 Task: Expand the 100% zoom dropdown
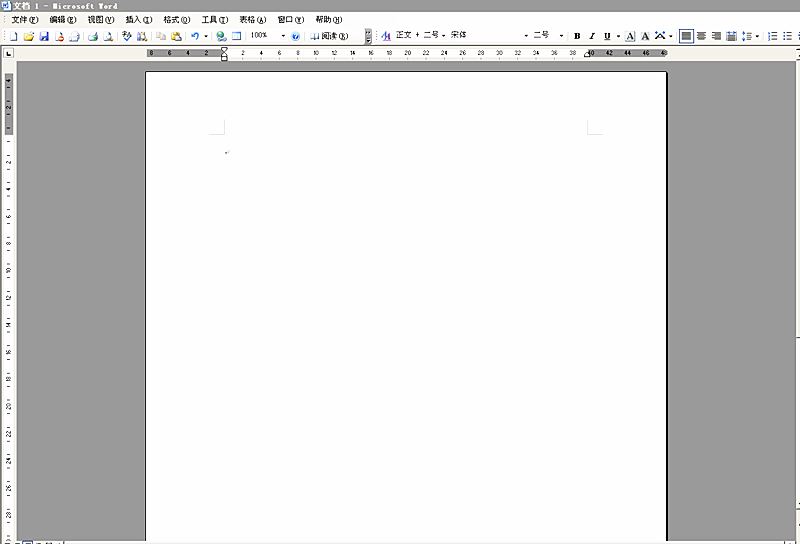click(x=283, y=36)
